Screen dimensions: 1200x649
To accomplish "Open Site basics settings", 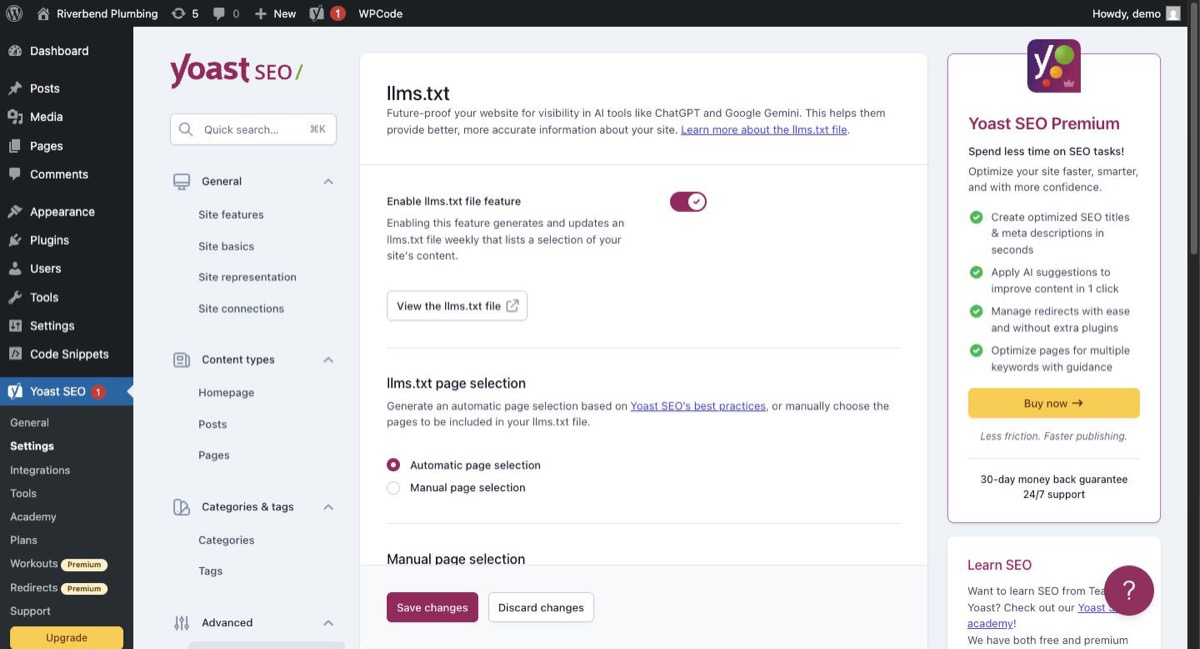I will pos(226,246).
